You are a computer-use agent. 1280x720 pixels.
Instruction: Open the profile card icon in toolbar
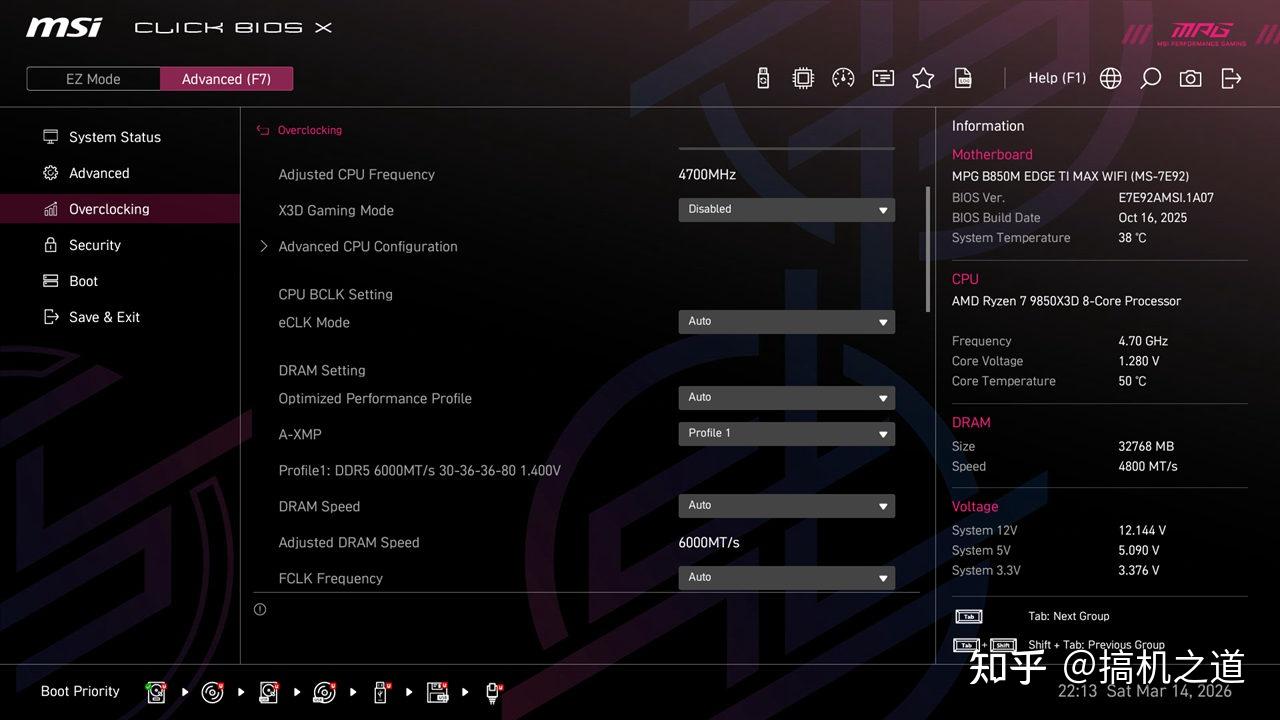click(883, 78)
